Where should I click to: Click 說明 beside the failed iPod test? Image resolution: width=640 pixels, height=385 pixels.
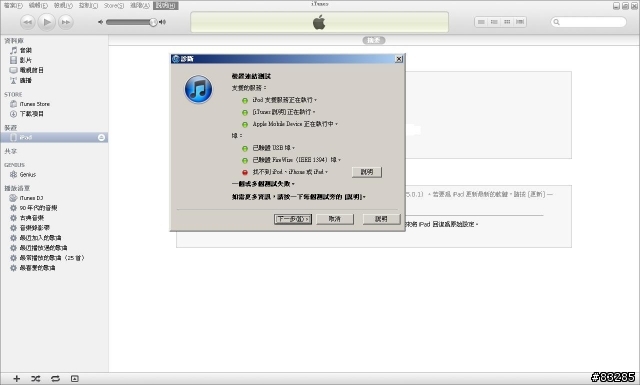367,172
